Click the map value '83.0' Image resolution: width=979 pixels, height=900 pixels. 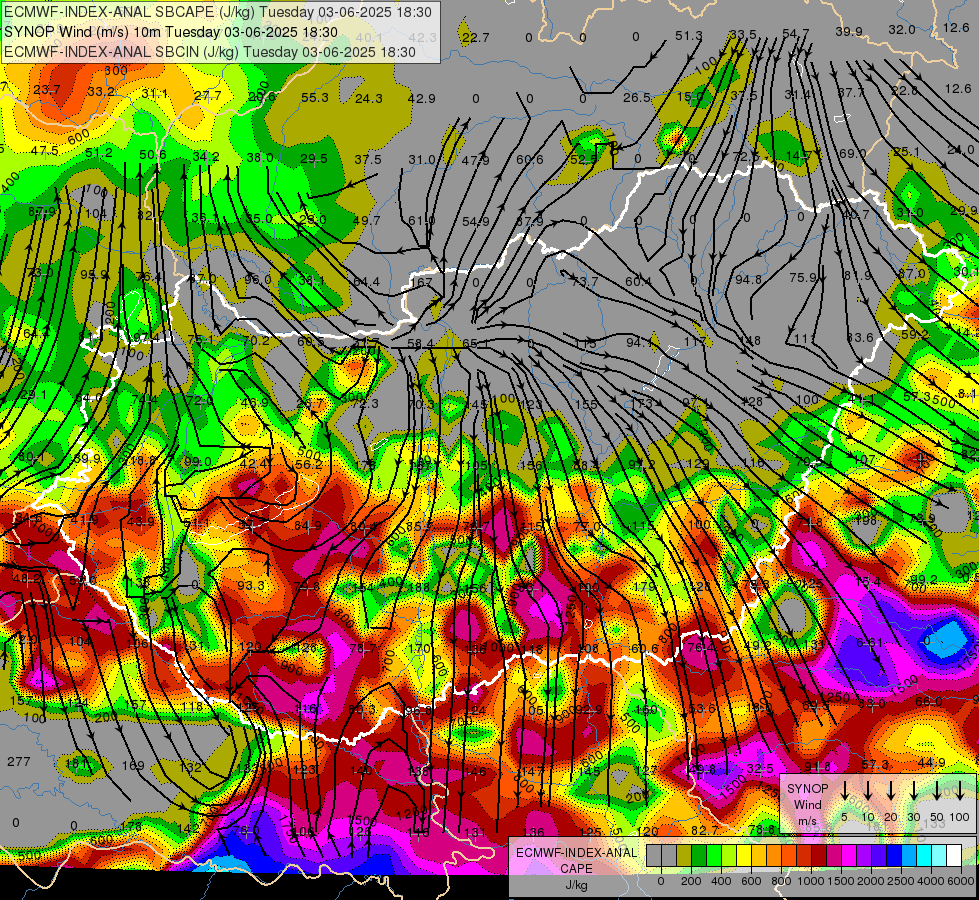(x=871, y=704)
